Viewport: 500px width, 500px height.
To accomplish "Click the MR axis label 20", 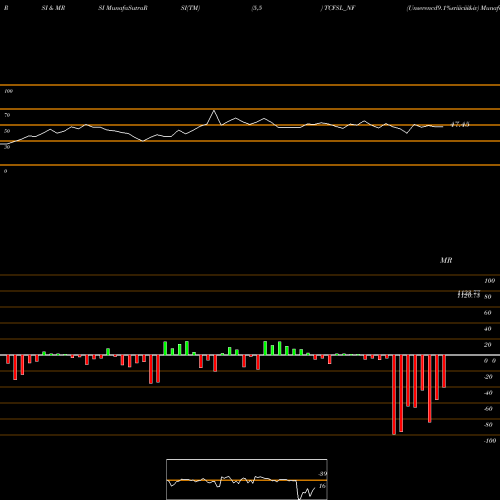I will (488, 345).
